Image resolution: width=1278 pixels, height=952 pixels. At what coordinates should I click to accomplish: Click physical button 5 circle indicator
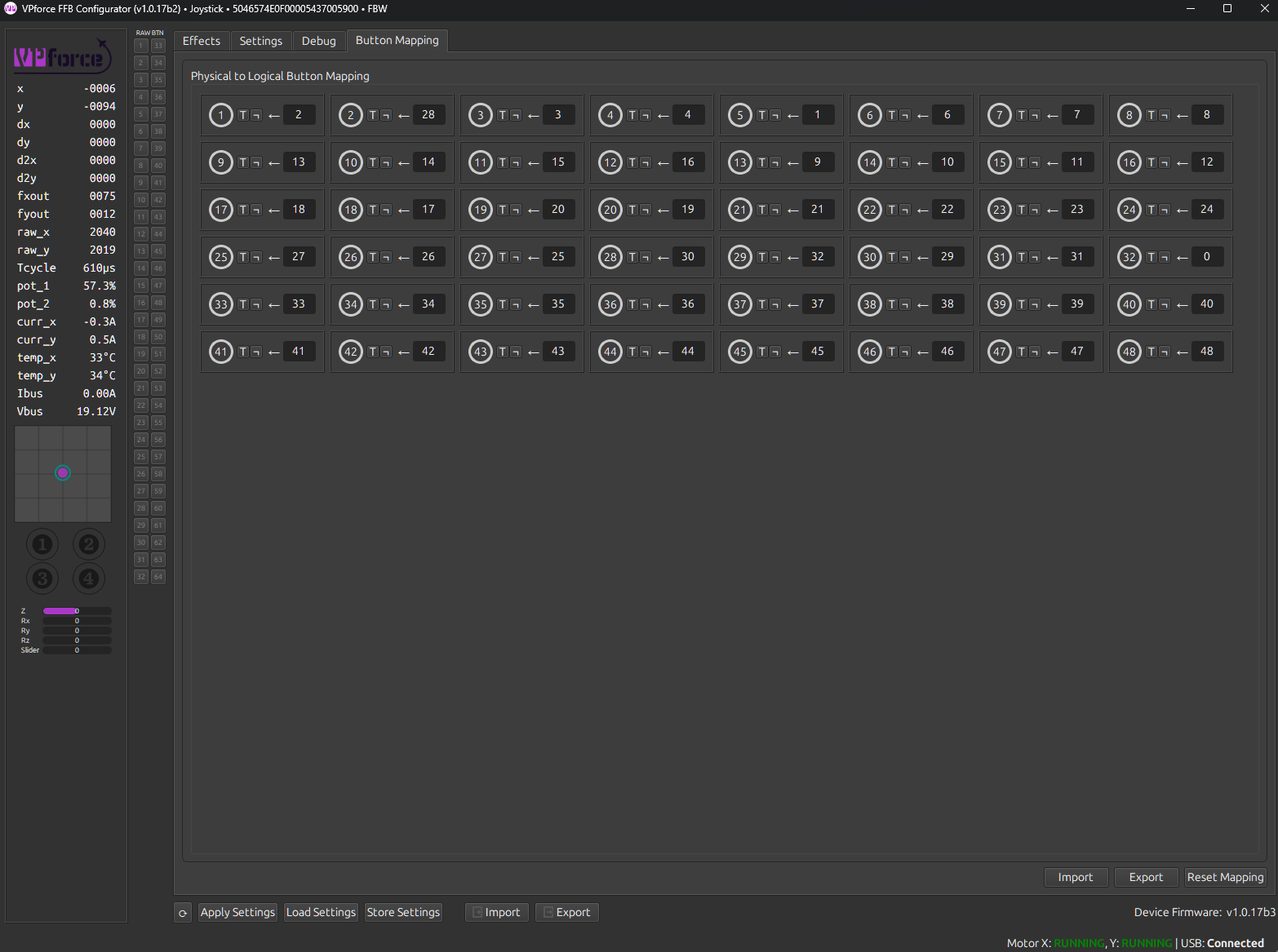(x=740, y=115)
